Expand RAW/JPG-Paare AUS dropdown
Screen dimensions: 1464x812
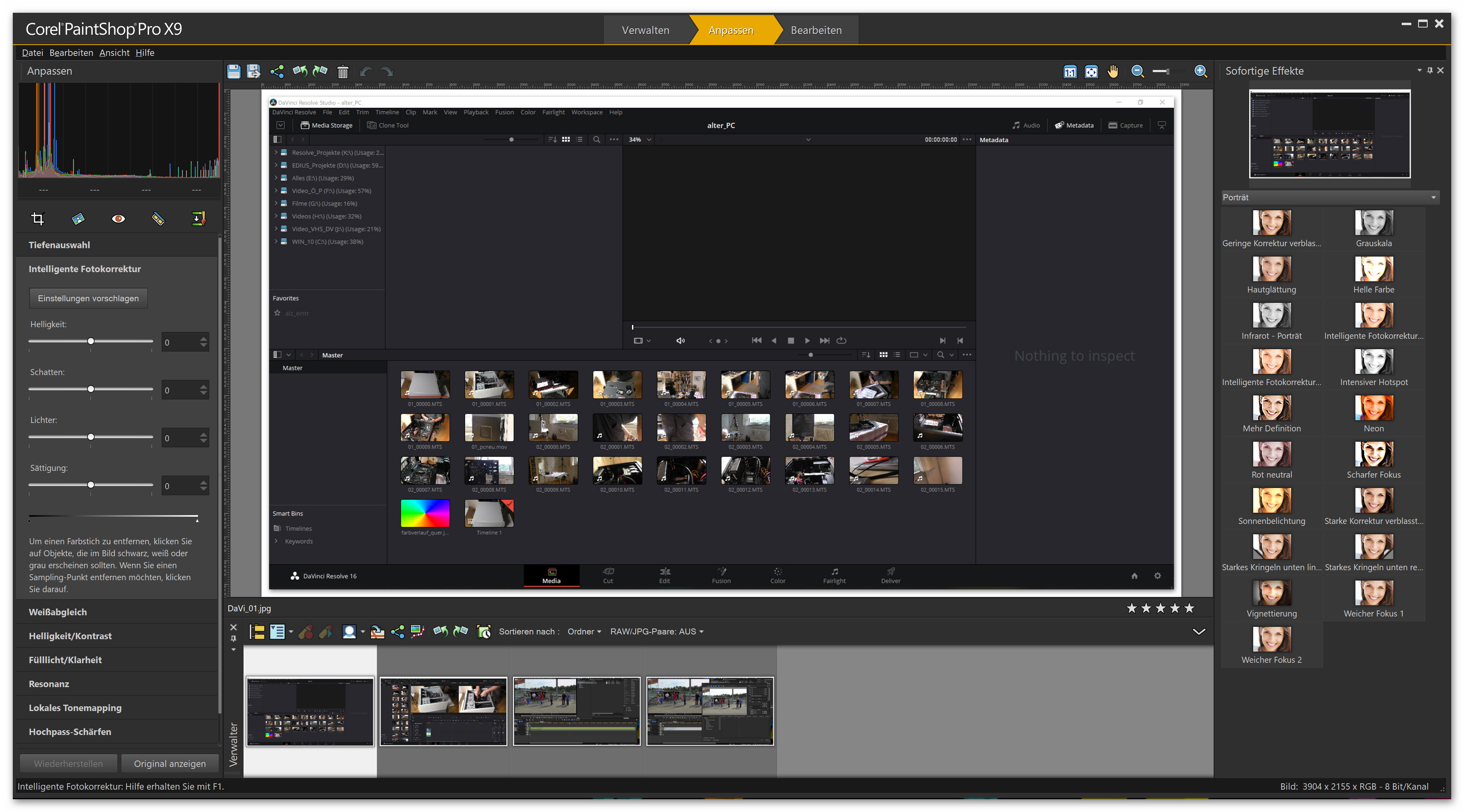coord(656,631)
